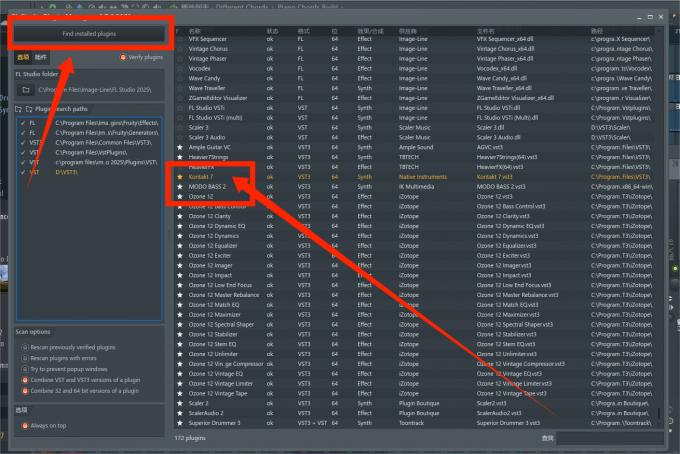Screen dimensions: 680x454
Task: Enable Try to prevent popup windows
Action: point(25,369)
